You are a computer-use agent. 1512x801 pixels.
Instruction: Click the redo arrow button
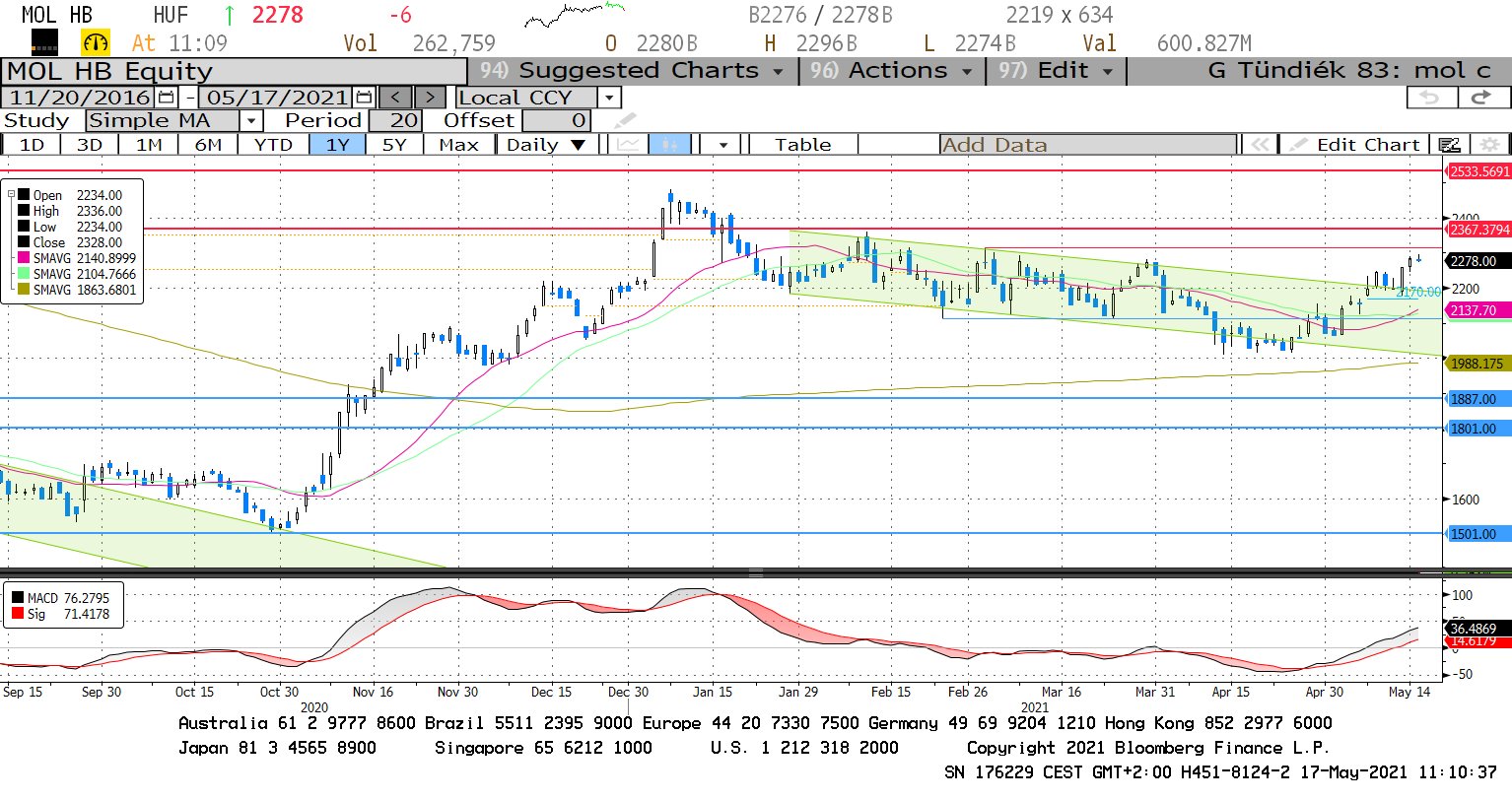pos(1481,98)
